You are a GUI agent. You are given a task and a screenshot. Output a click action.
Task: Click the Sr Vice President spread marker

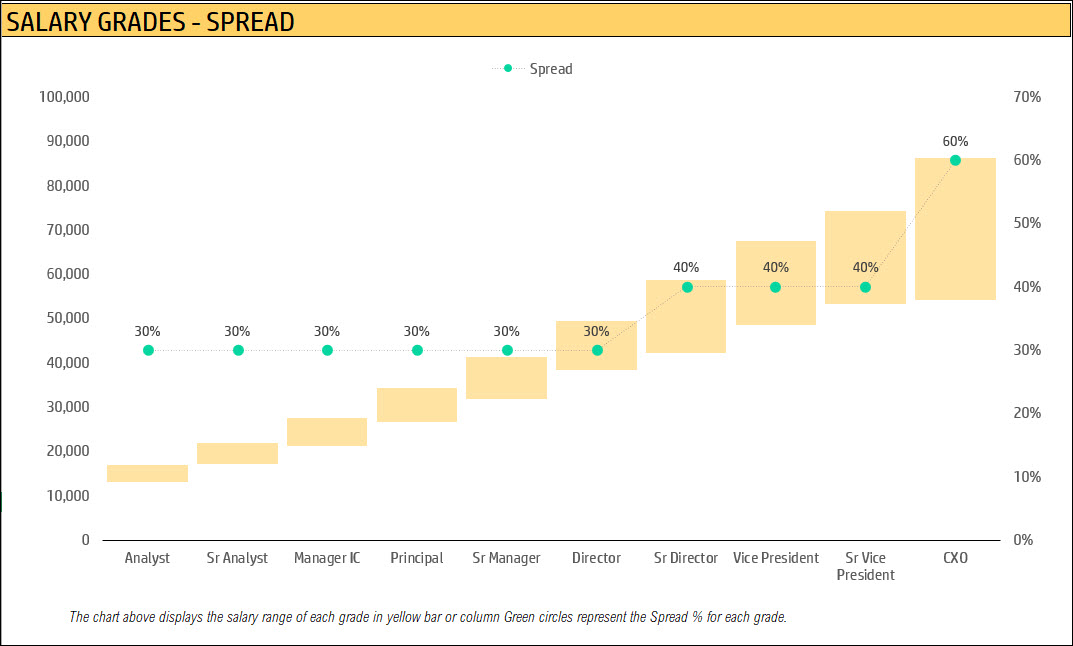866,287
